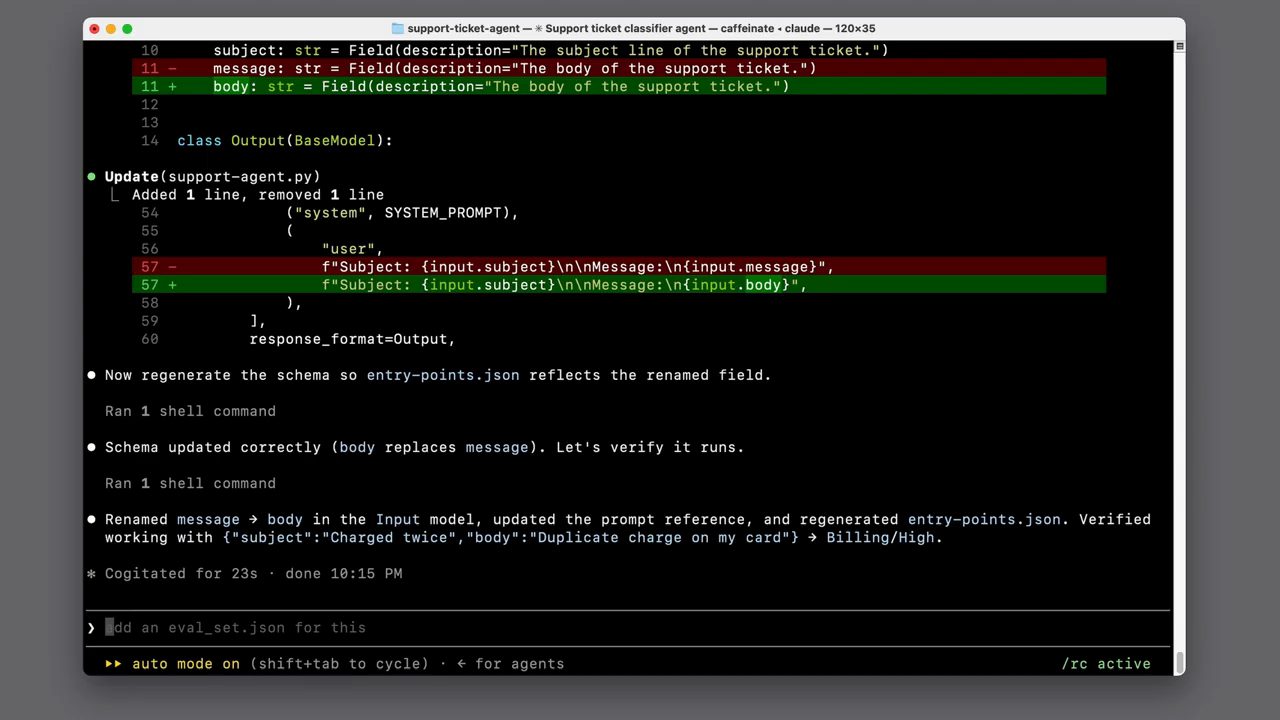1280x720 pixels.
Task: Click the 'Cogitated for 23s' status line
Action: (181, 574)
